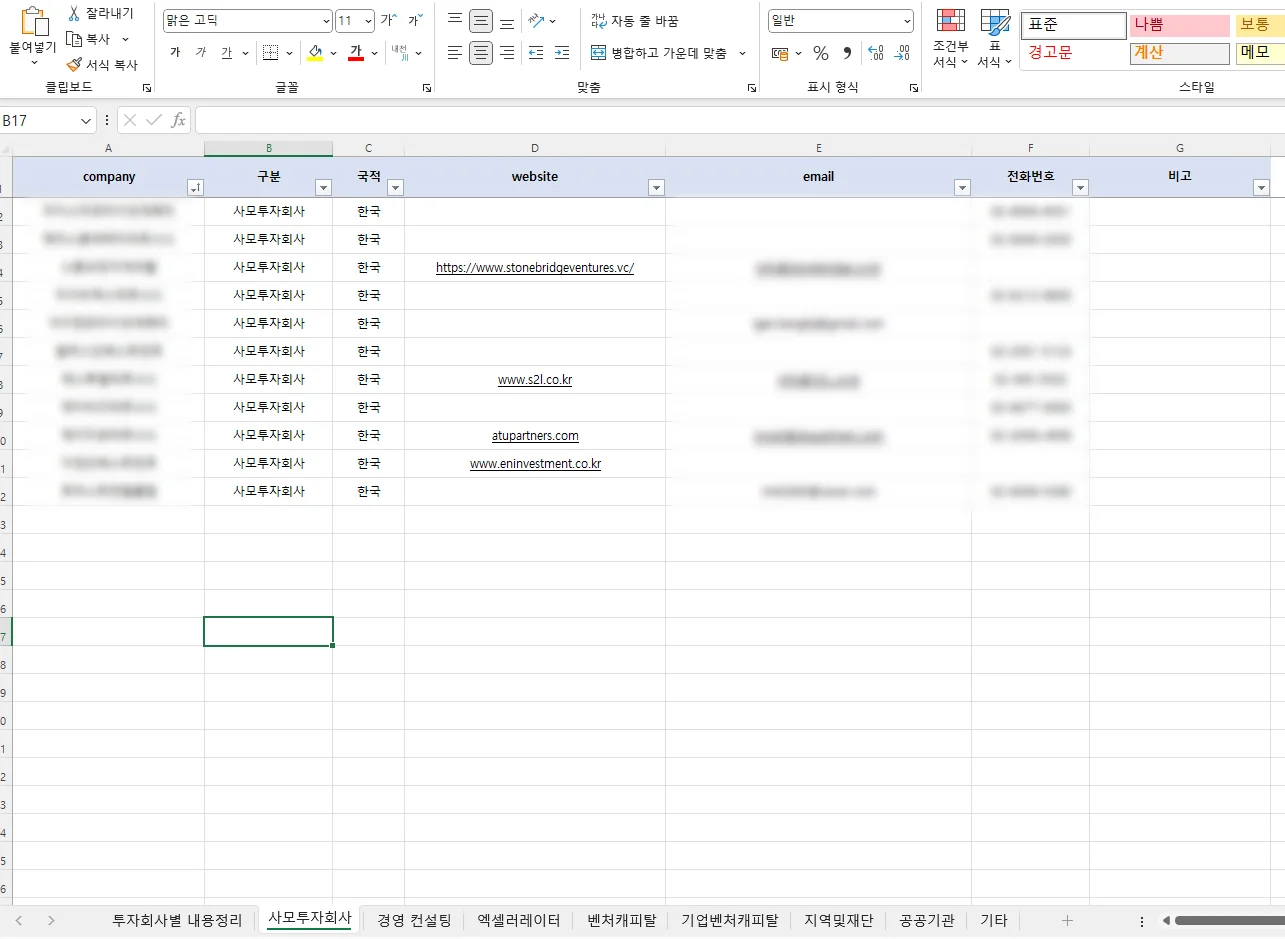Click the phonetic guide (내천) icon
The image size is (1285, 939).
pyautogui.click(x=400, y=53)
